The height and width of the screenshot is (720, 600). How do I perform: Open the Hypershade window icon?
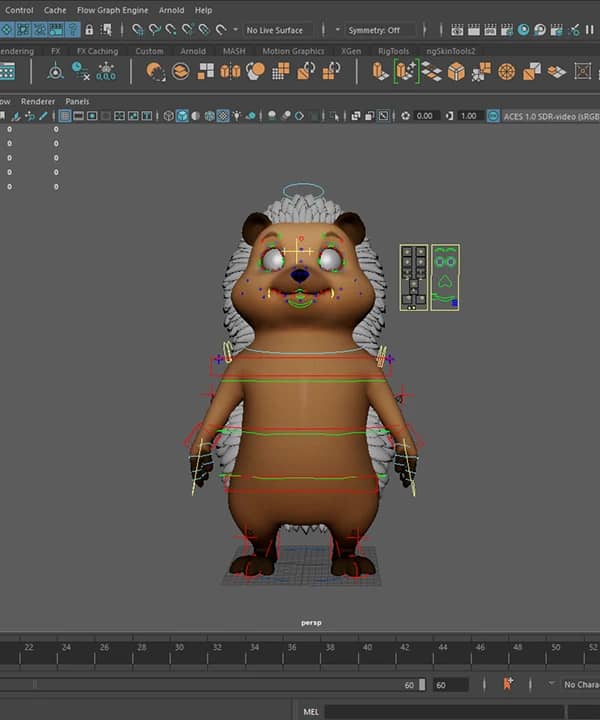[523, 30]
